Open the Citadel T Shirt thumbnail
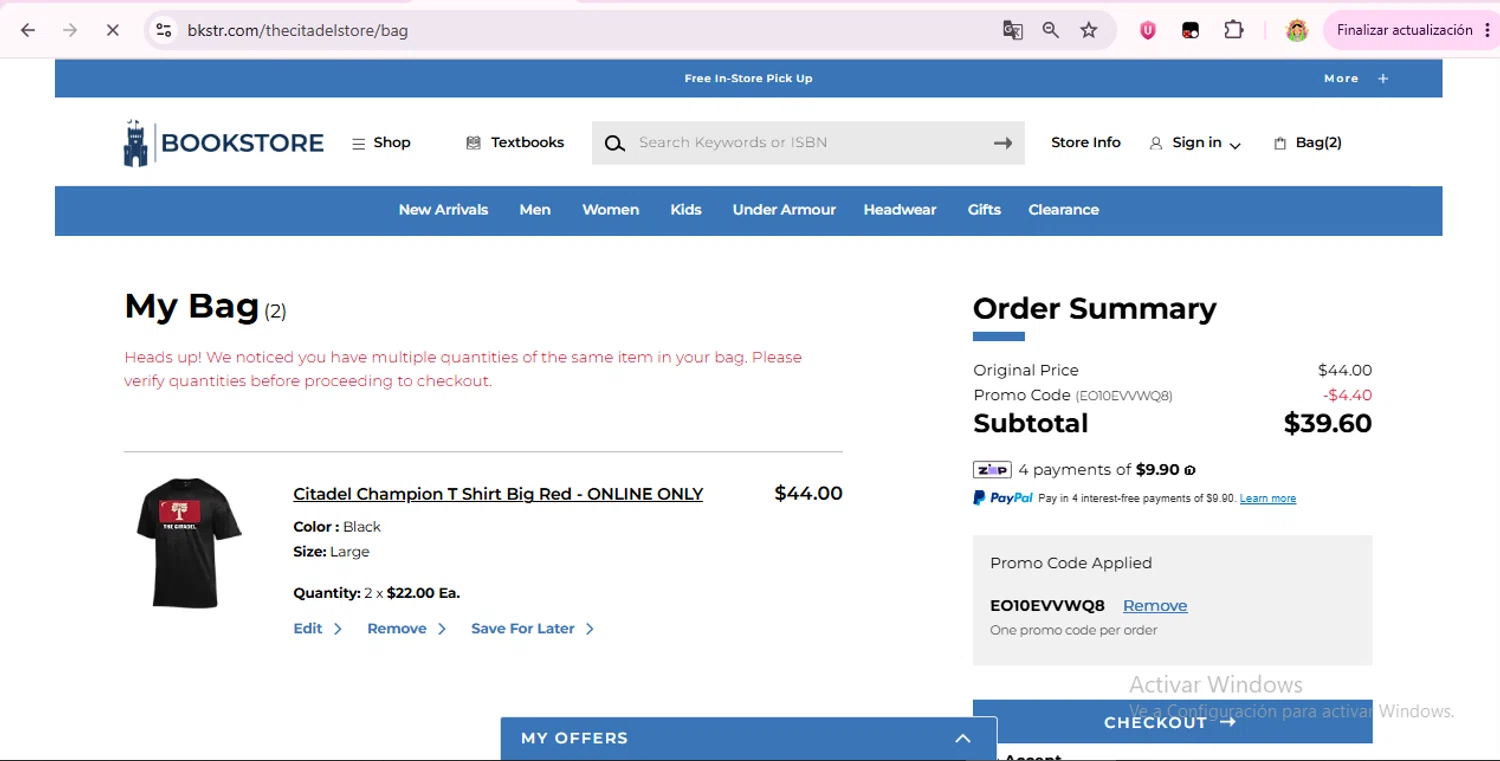1500x761 pixels. (188, 543)
